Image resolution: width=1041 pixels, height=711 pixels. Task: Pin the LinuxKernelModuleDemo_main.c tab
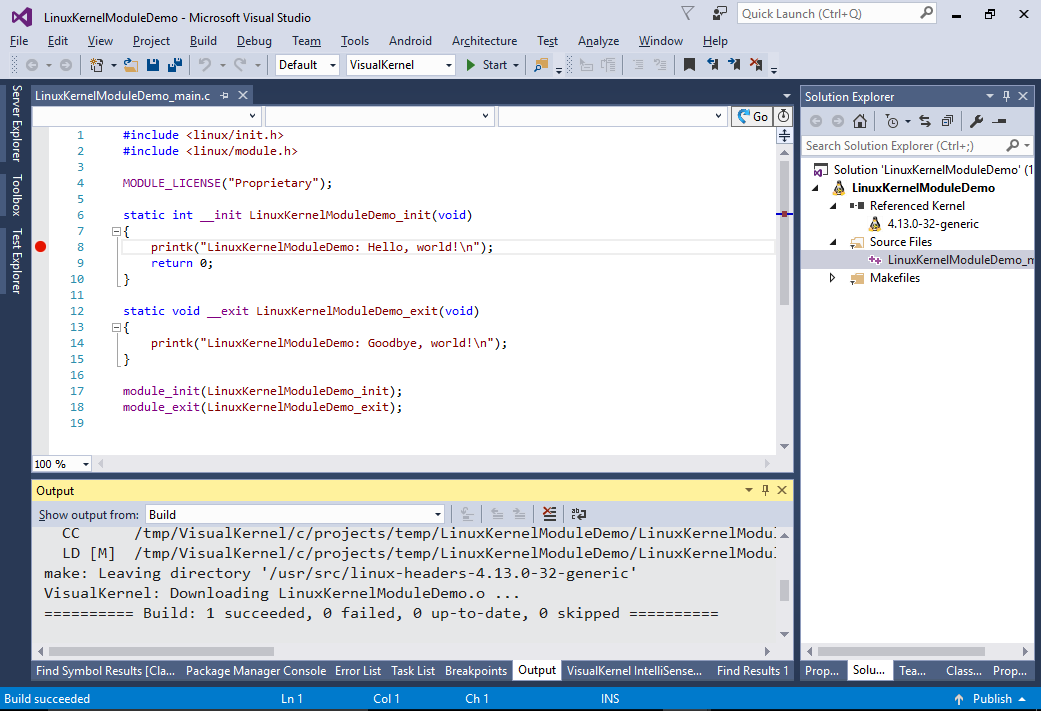coord(224,96)
